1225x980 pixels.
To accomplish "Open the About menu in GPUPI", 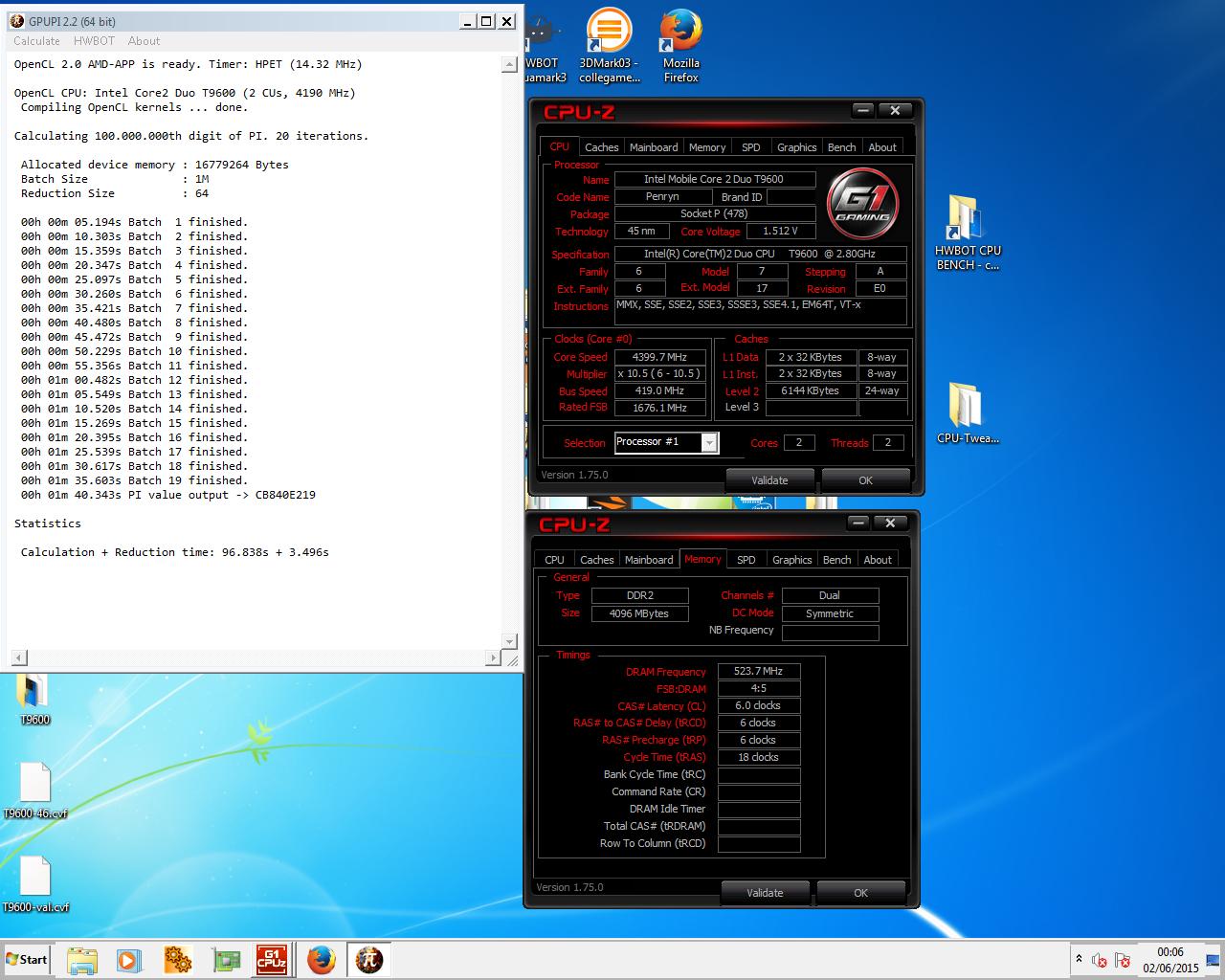I will pyautogui.click(x=144, y=41).
